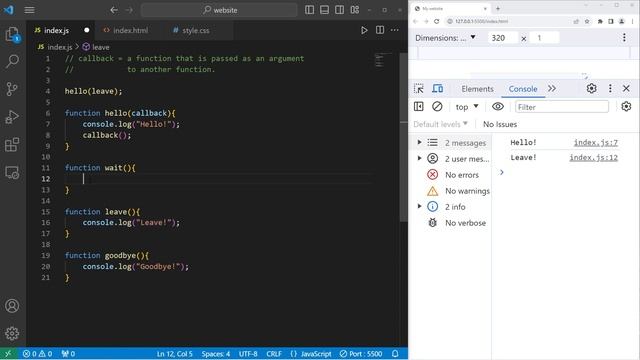Switch to the style.css tab

pyautogui.click(x=196, y=30)
